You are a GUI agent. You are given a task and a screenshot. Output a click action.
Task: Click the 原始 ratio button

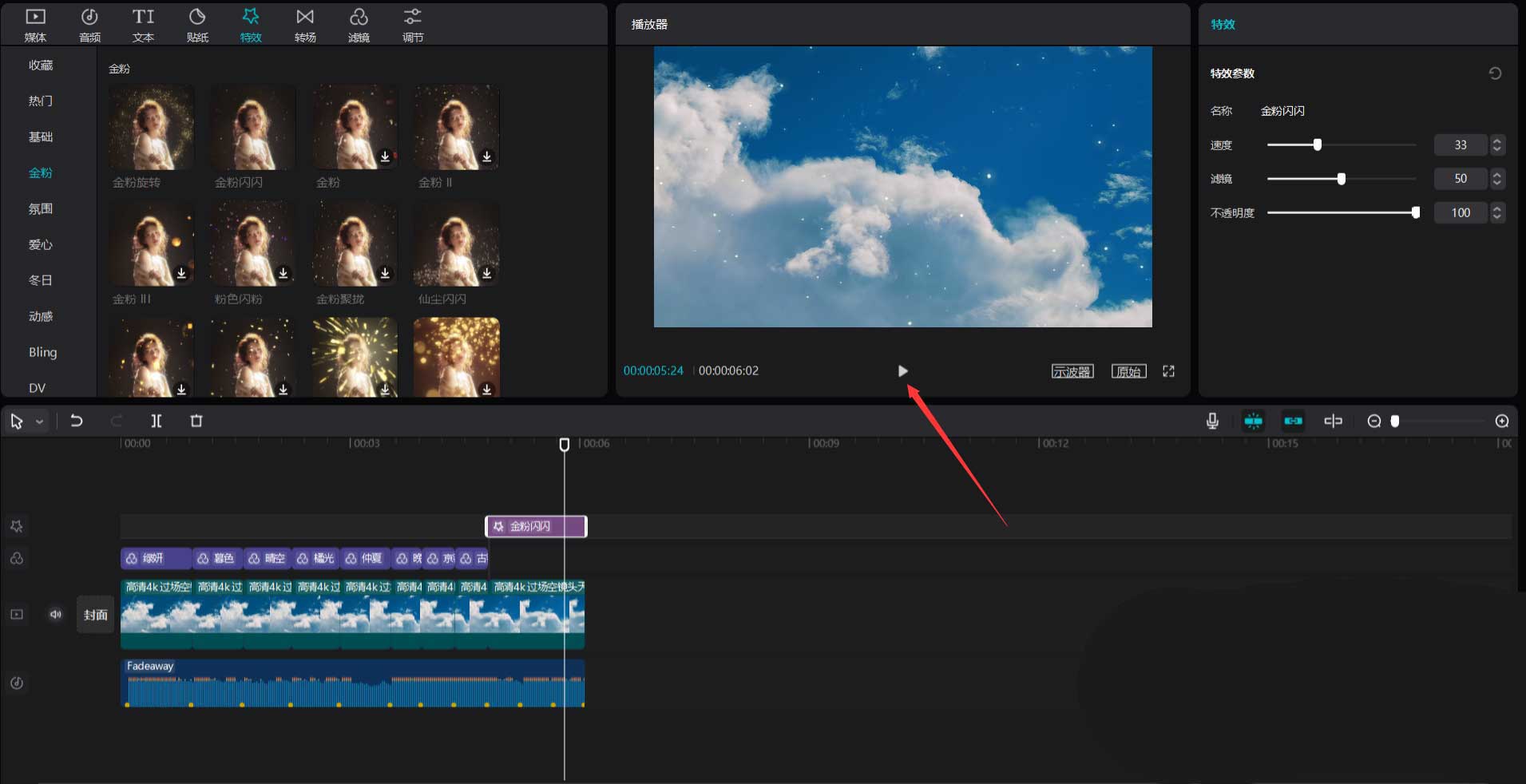pyautogui.click(x=1128, y=371)
